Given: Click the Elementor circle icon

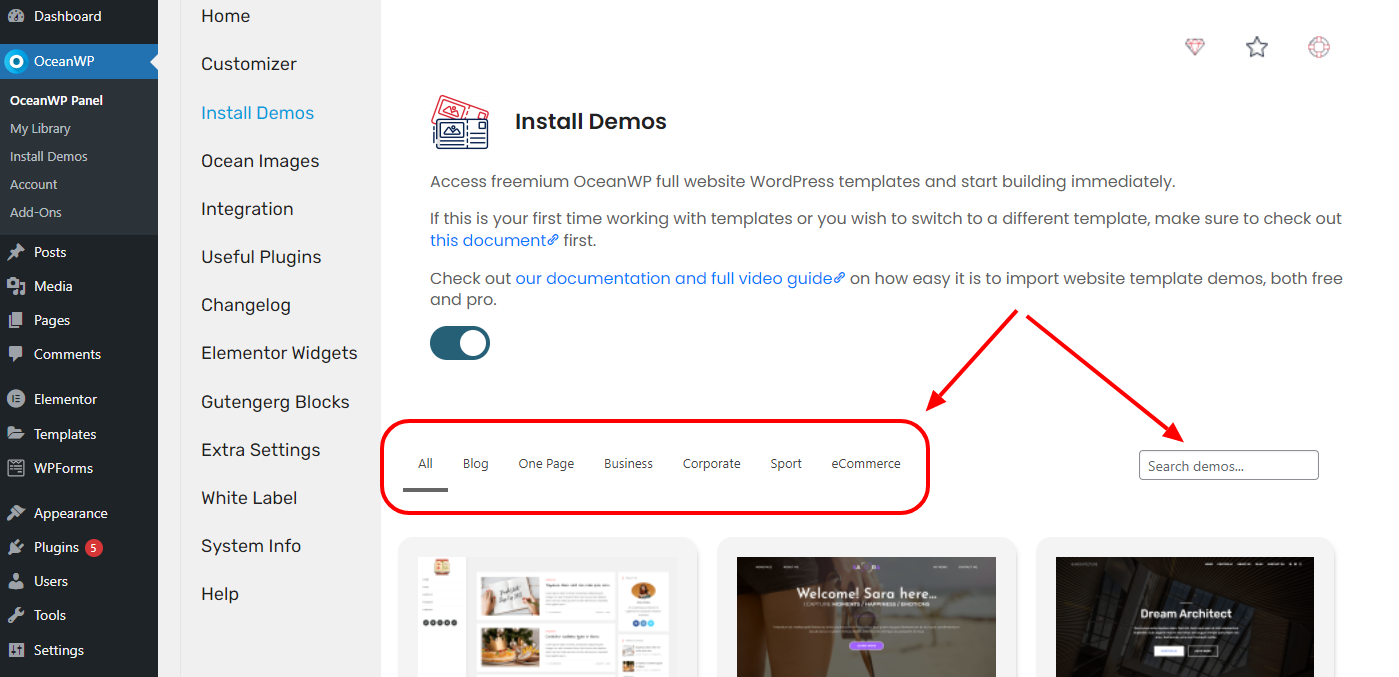Looking at the screenshot, I should pyautogui.click(x=16, y=399).
